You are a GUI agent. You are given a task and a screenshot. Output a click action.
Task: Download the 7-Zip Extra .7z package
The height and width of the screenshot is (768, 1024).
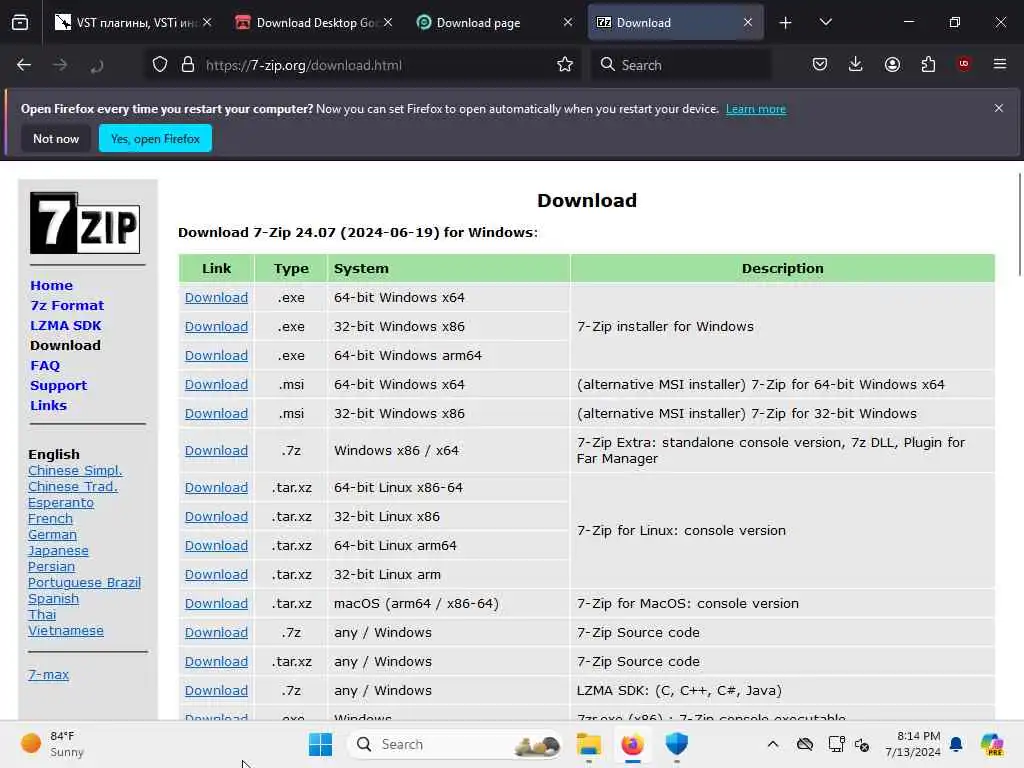(216, 451)
